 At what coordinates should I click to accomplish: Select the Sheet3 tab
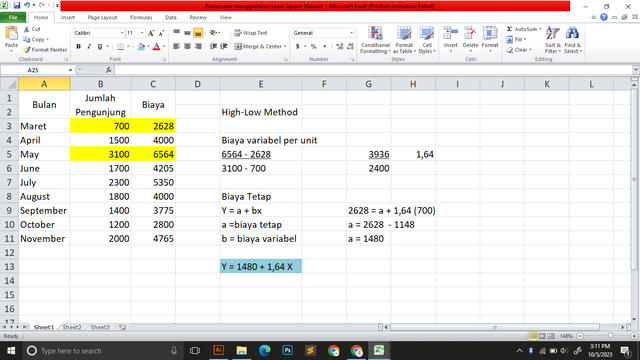100,327
